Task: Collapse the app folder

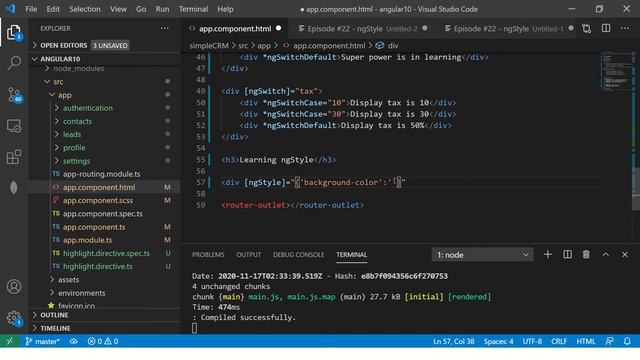Action: pos(64,95)
